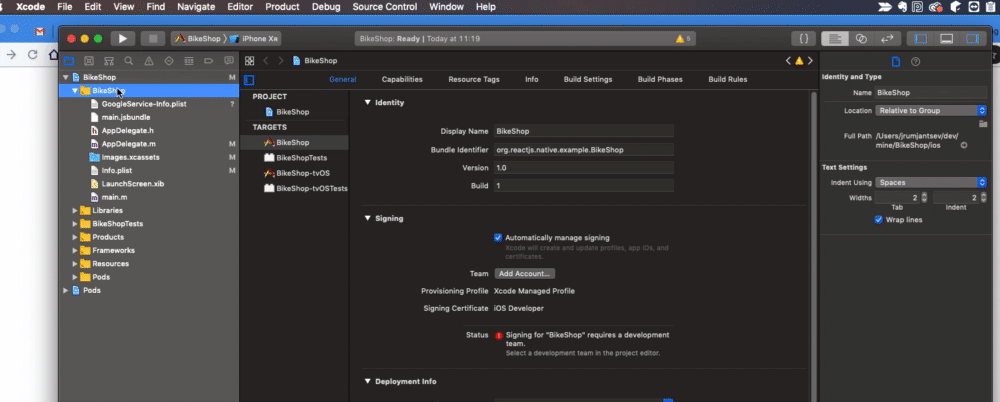
Task: Open the Build Settings tab
Action: click(588, 80)
